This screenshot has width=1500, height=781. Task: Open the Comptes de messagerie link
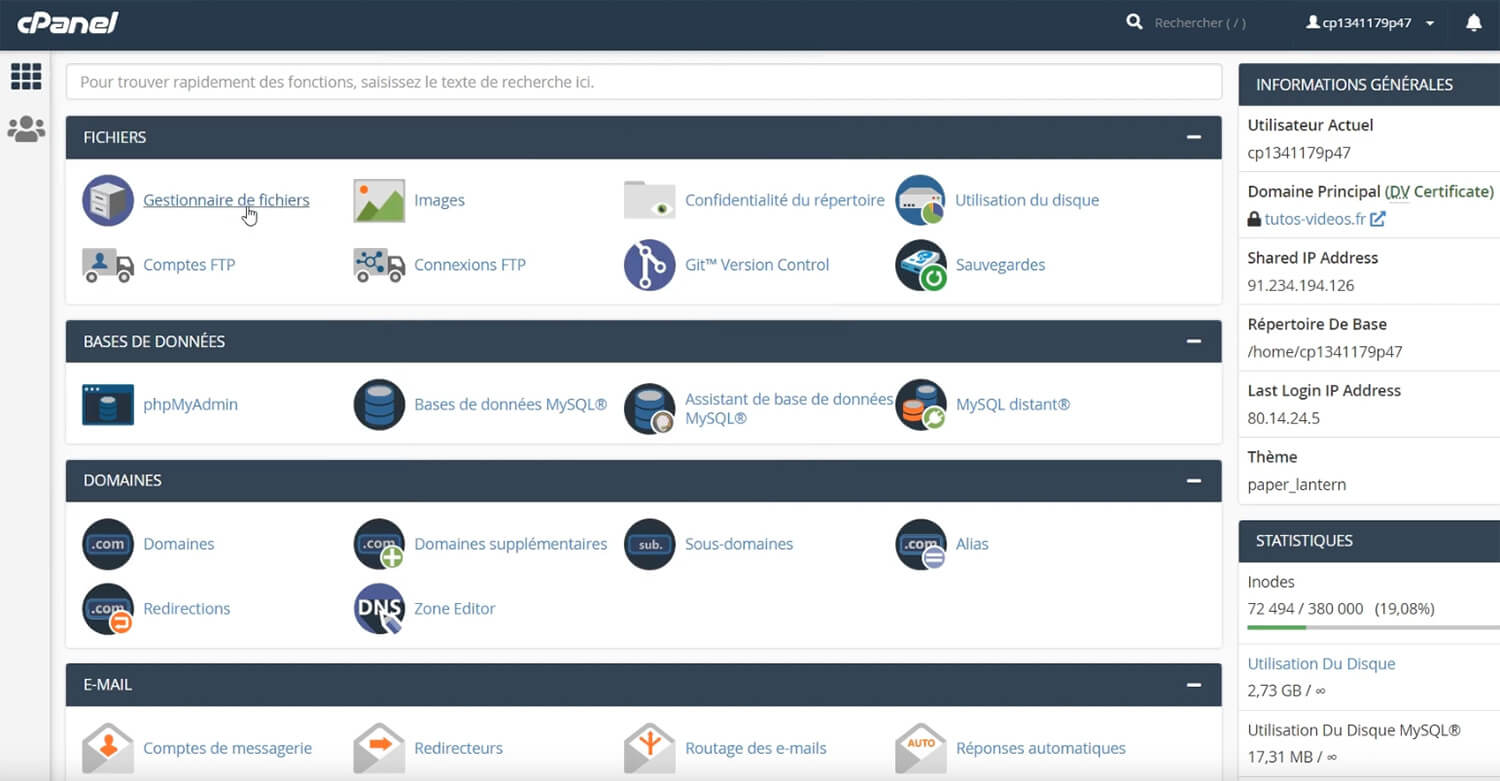tap(227, 748)
